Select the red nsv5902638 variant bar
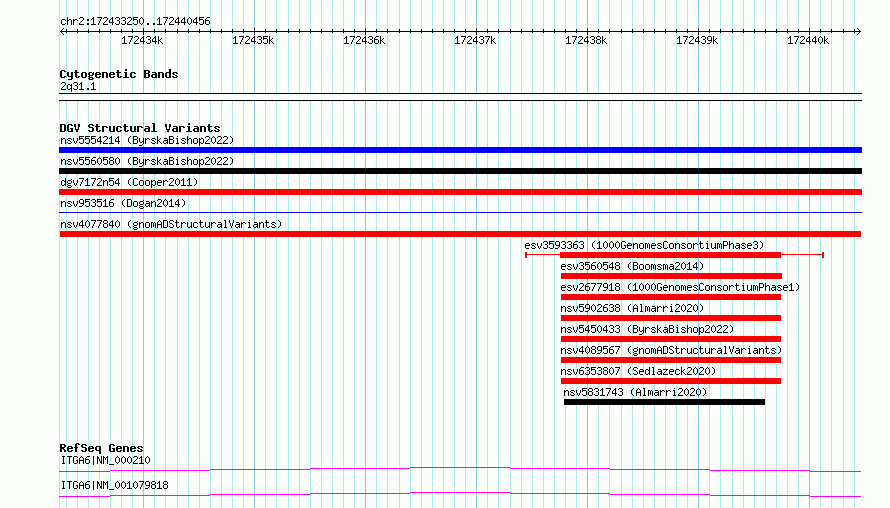 [671, 318]
